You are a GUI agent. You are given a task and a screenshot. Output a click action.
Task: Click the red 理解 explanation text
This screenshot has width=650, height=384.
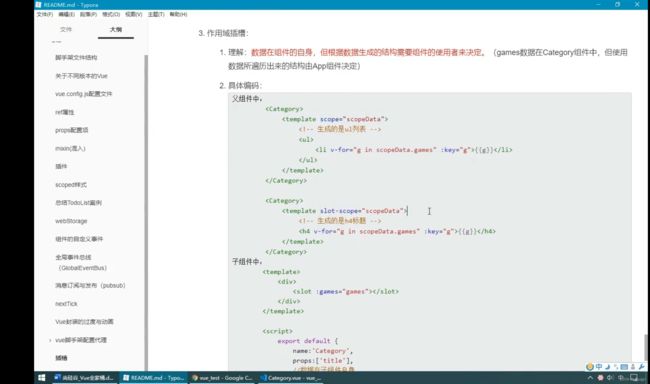pos(368,52)
